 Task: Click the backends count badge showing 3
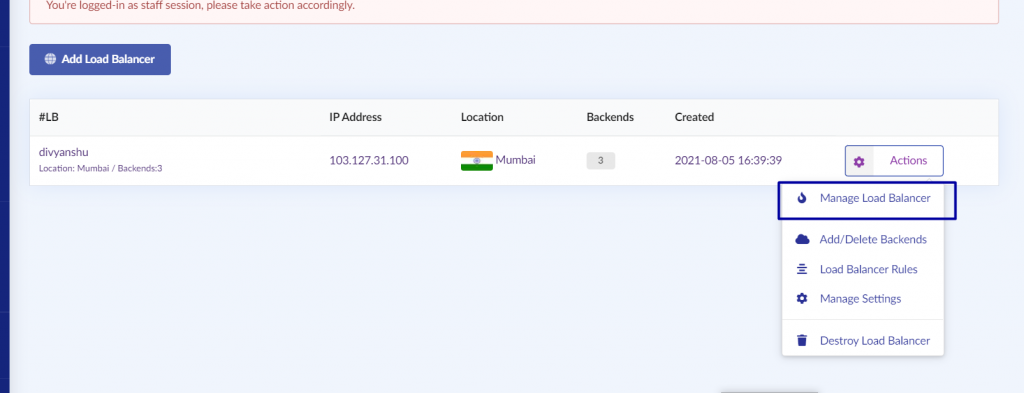click(601, 161)
